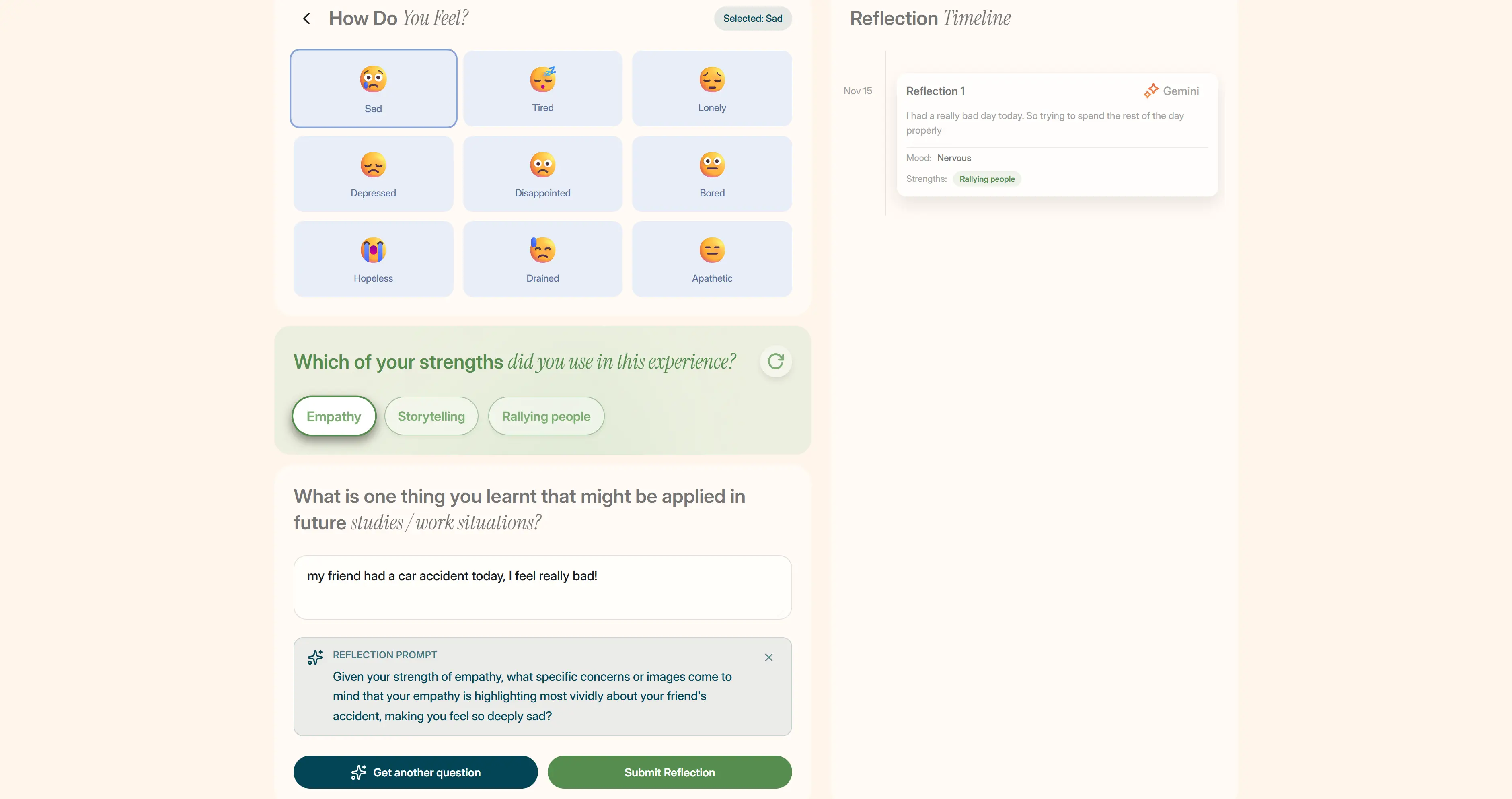Select the Bored mood card

pos(712,174)
